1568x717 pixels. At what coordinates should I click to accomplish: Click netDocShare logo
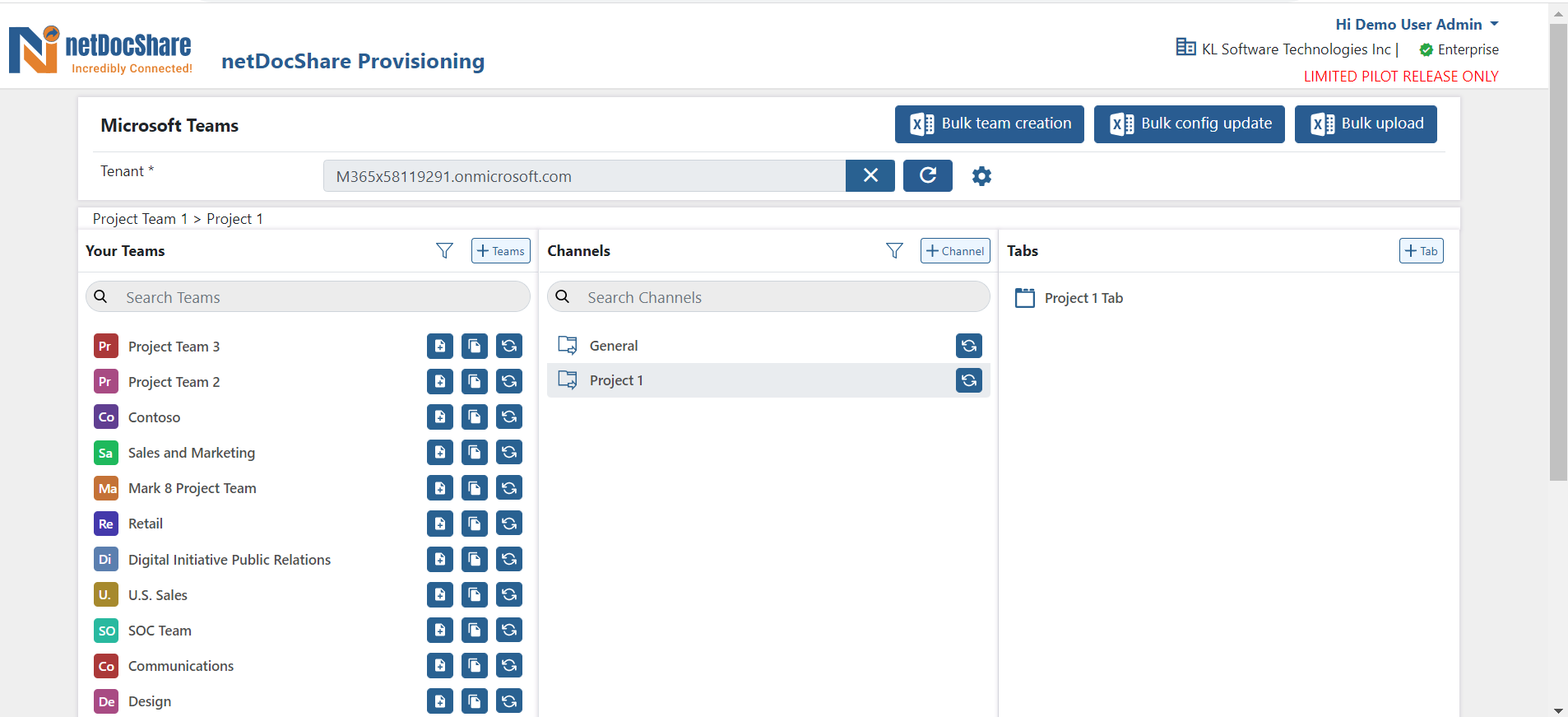tap(100, 50)
